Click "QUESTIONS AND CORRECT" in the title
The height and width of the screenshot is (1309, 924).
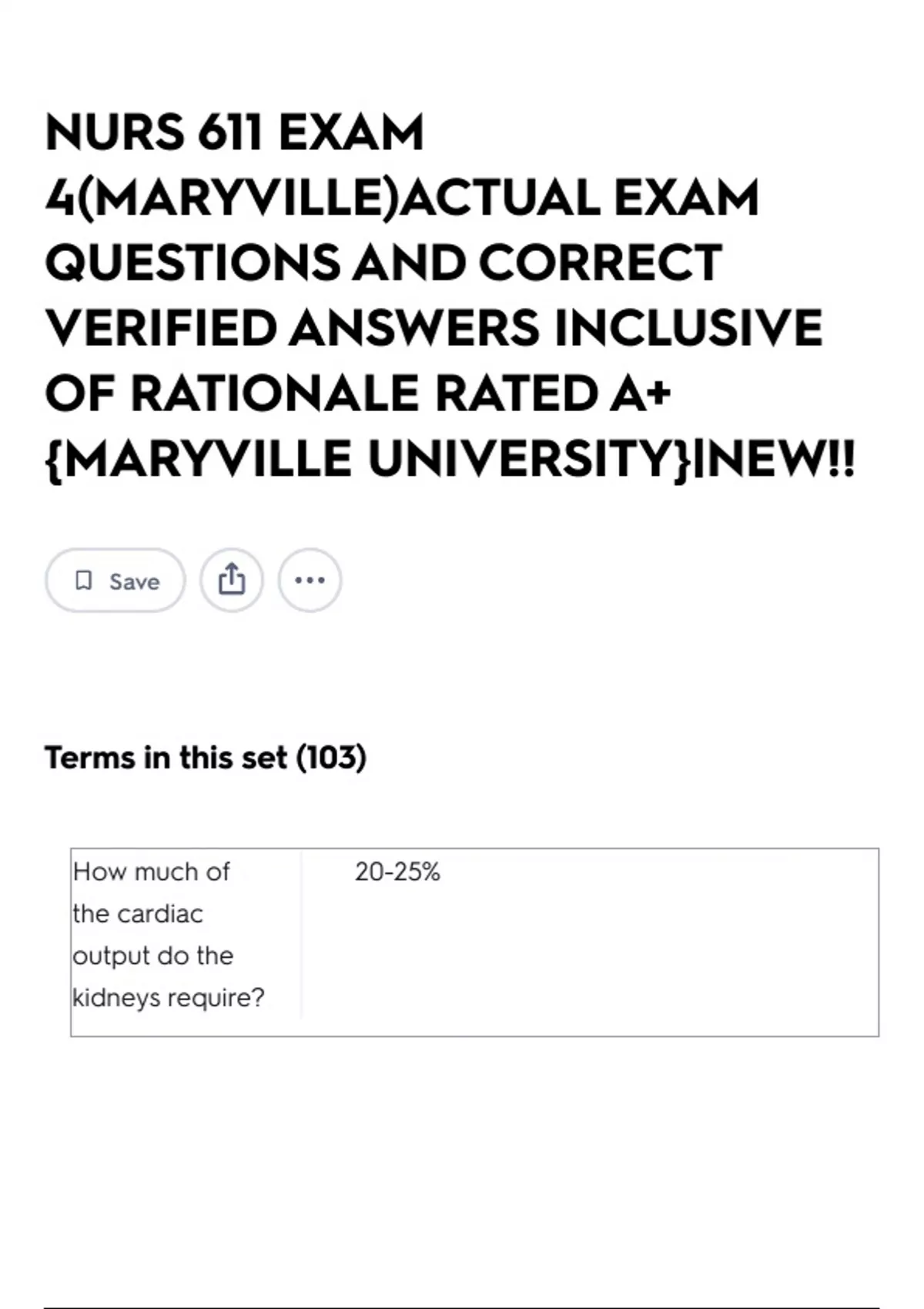click(383, 263)
